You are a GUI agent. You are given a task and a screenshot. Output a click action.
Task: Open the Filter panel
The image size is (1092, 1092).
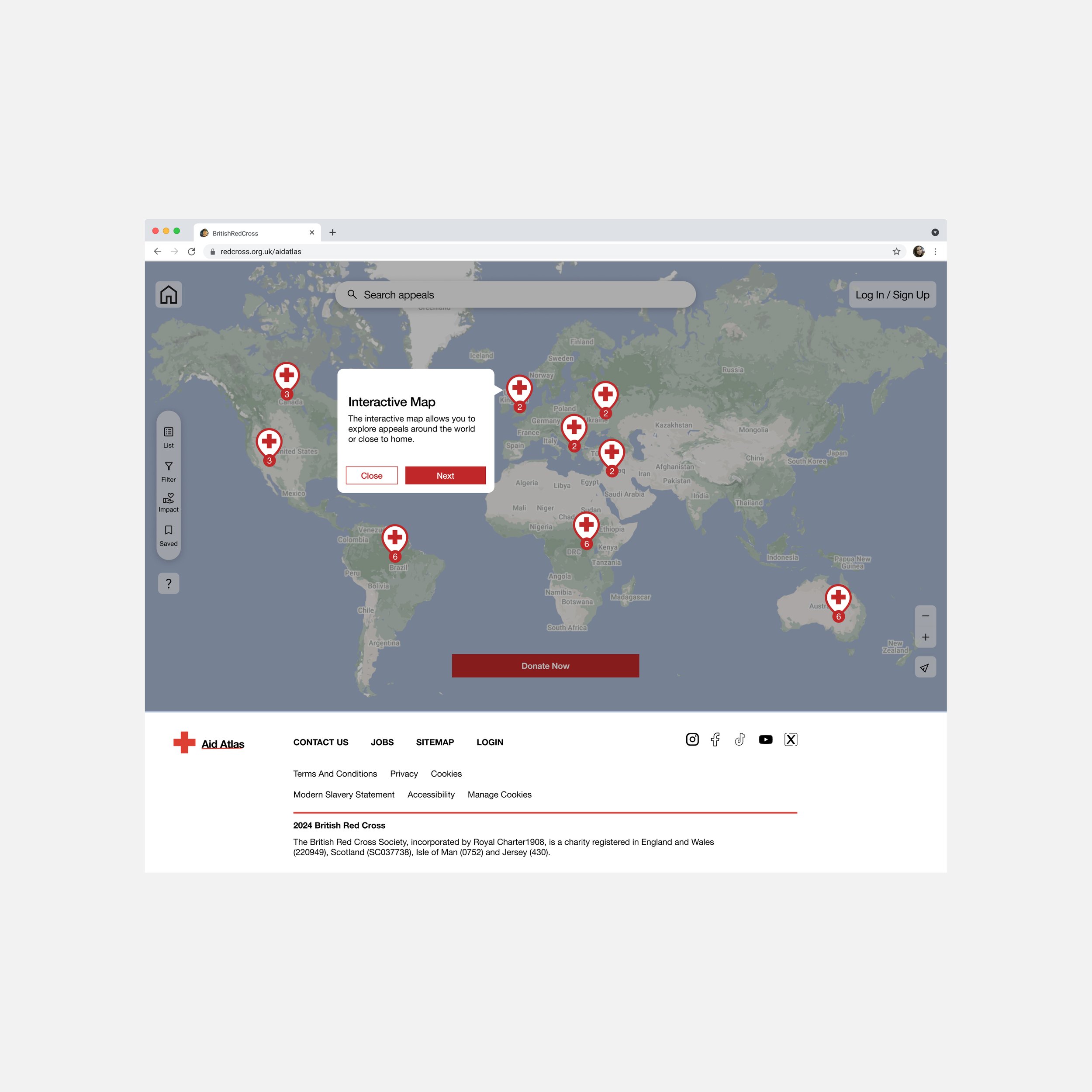[169, 471]
